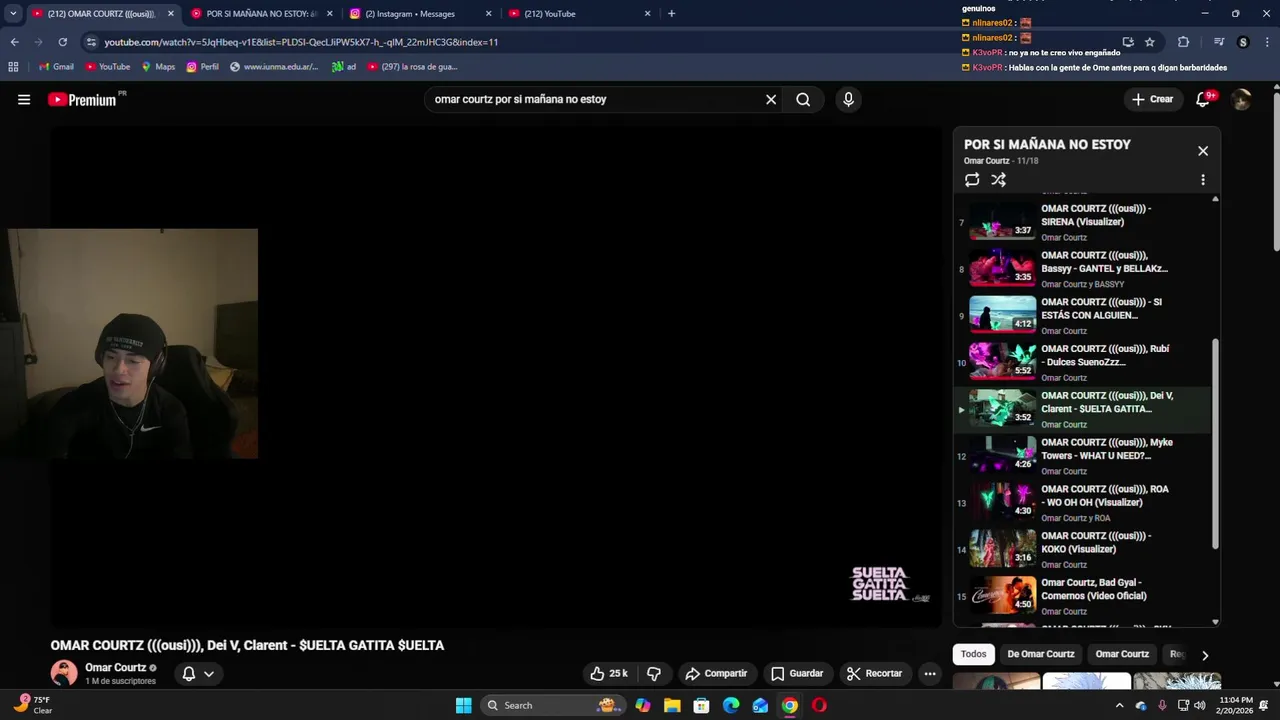This screenshot has width=1280, height=720.
Task: Open the Chrome extensions puzzle icon
Action: [1184, 42]
